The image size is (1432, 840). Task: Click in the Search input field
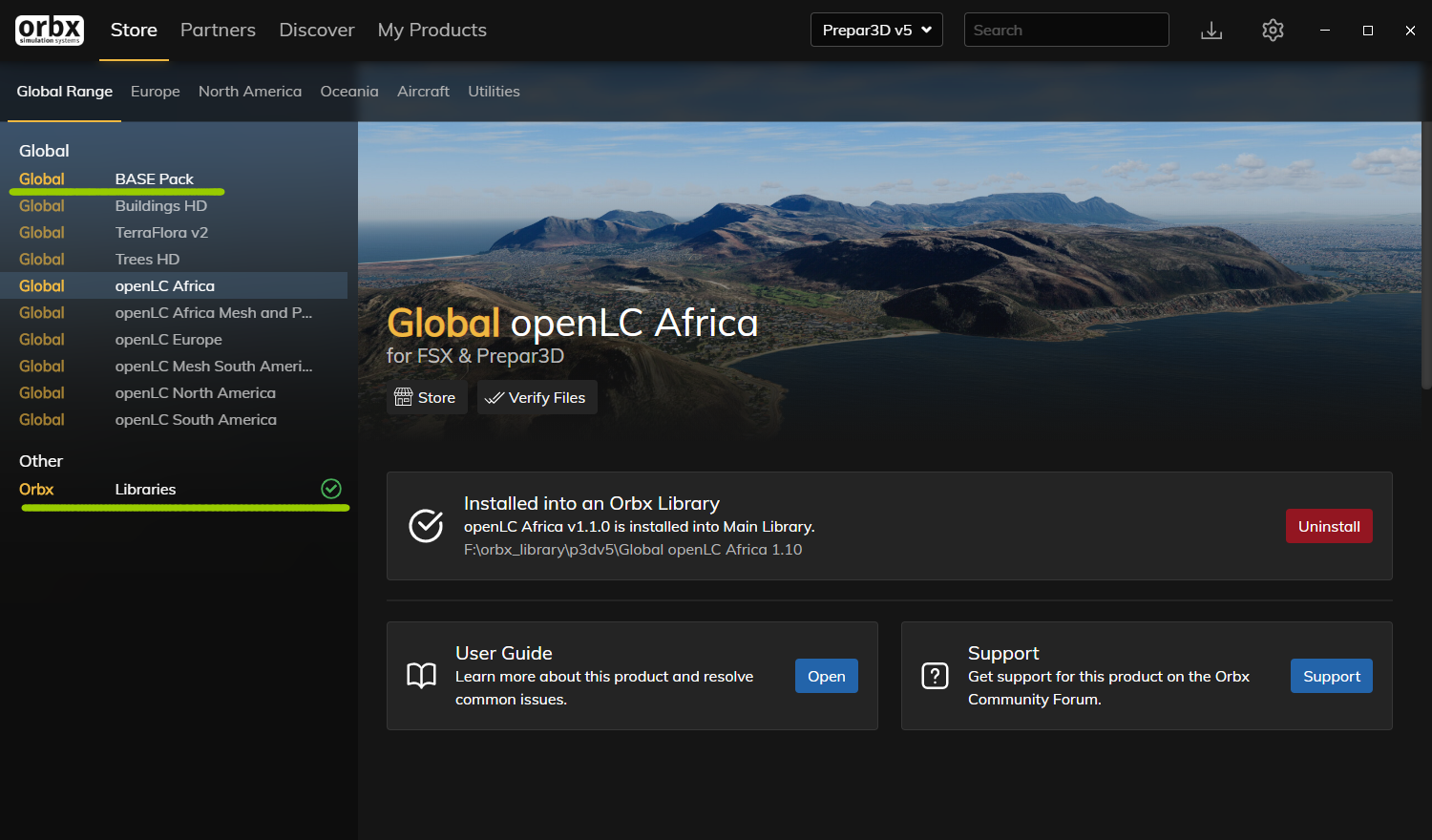1065,30
